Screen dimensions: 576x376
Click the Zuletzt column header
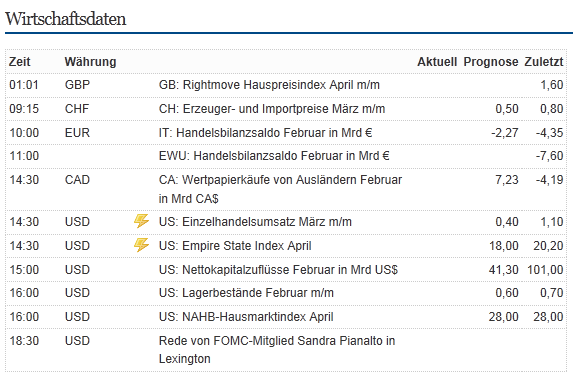(x=544, y=62)
